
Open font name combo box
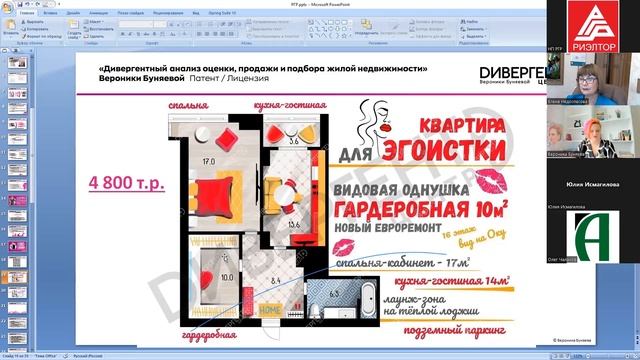tap(136, 24)
